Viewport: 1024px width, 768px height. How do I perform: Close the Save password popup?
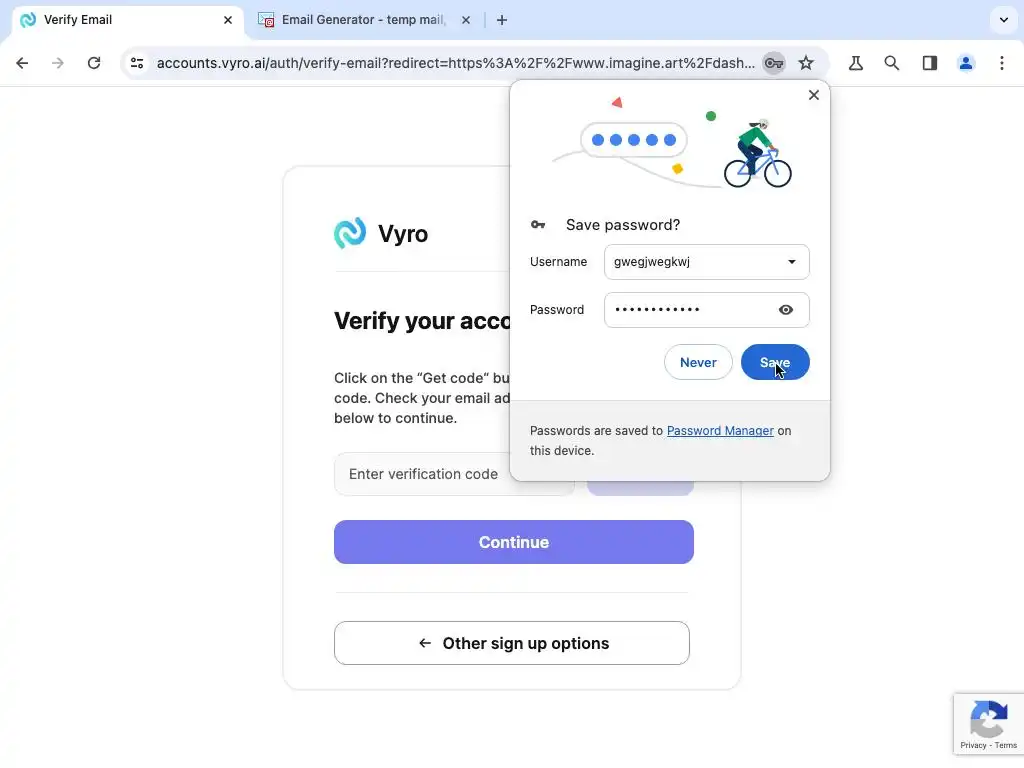coord(814,95)
